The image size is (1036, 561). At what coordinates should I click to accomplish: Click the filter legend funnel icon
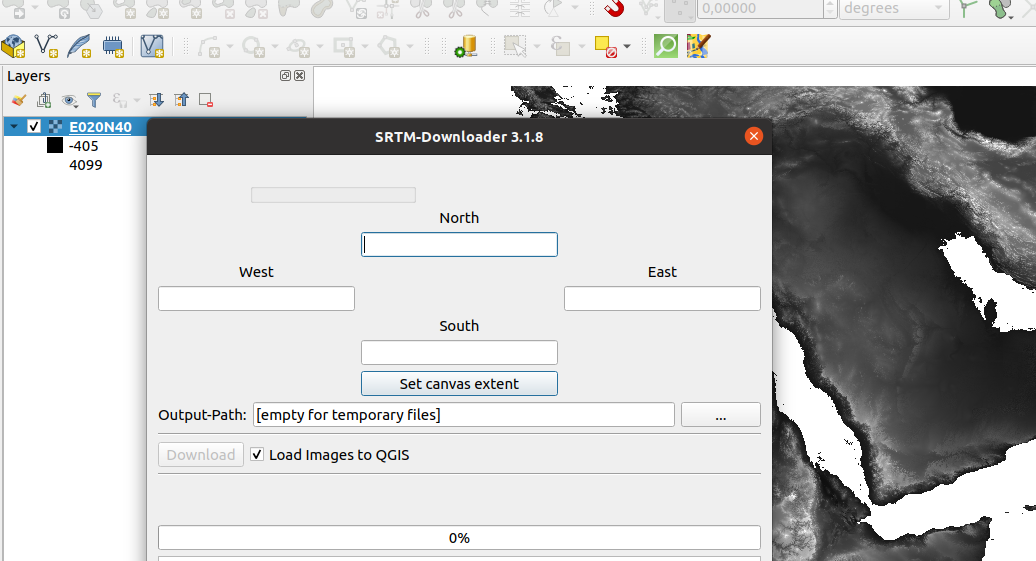click(x=94, y=100)
